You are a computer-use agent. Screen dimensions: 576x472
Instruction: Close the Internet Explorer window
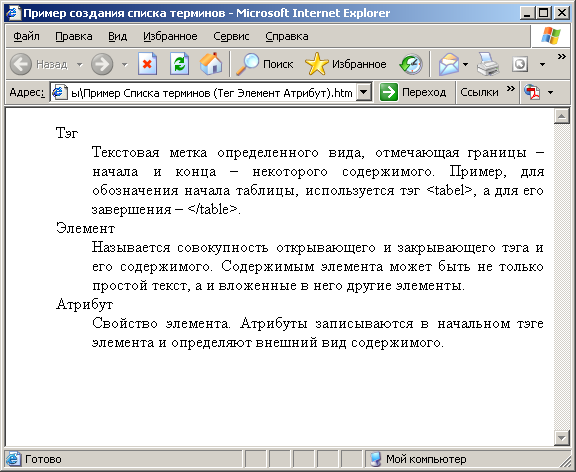(x=561, y=13)
